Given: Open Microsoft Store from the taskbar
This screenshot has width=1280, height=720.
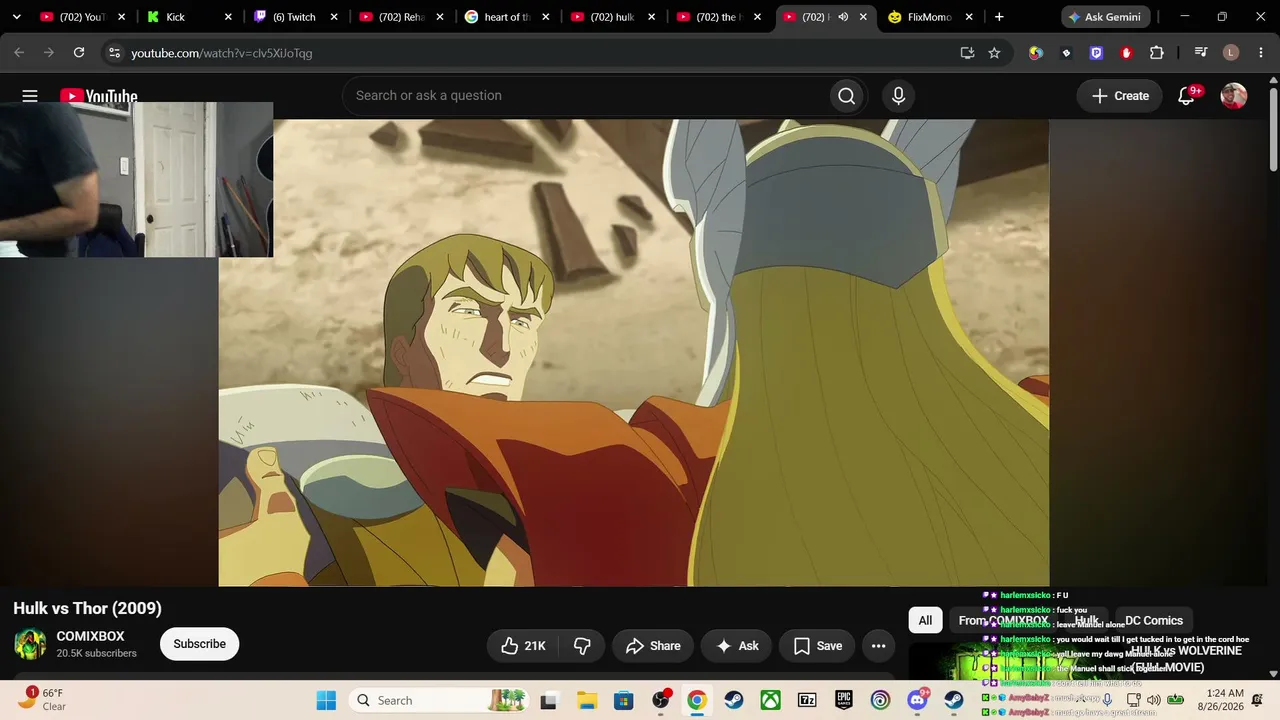Looking at the screenshot, I should 624,700.
